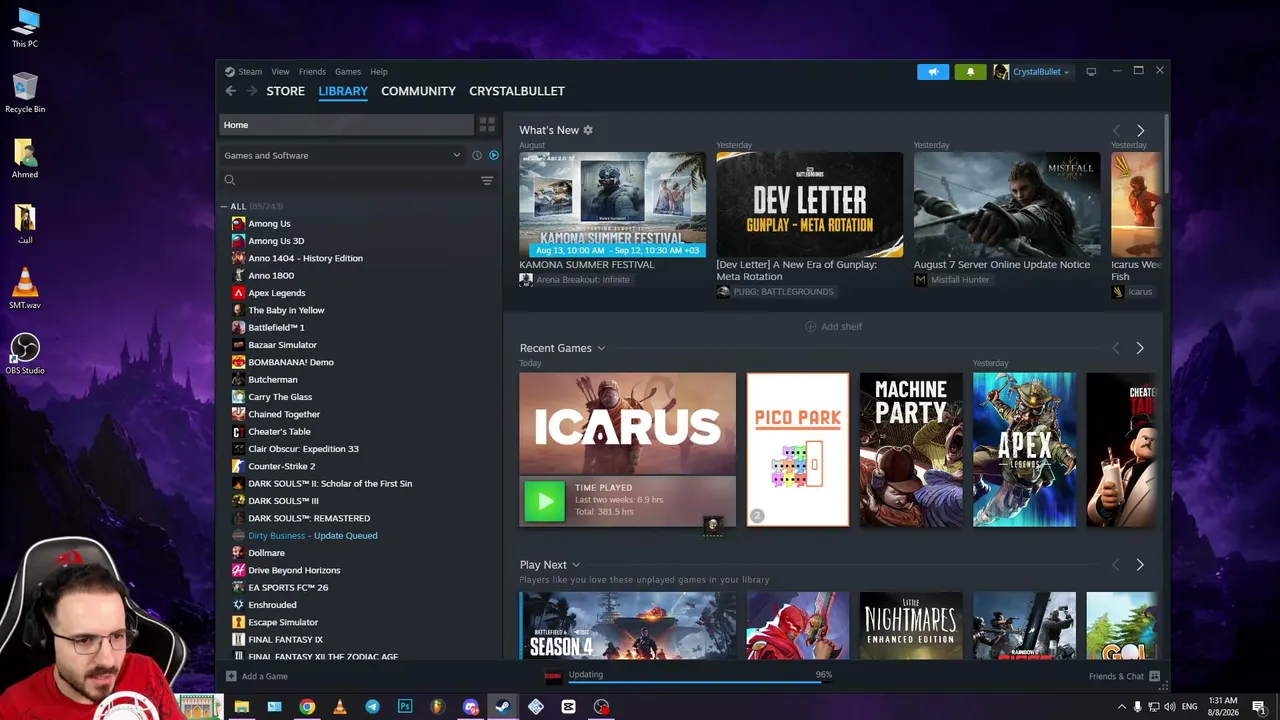
Task: Go to the COMMUNITY tab
Action: tap(418, 91)
